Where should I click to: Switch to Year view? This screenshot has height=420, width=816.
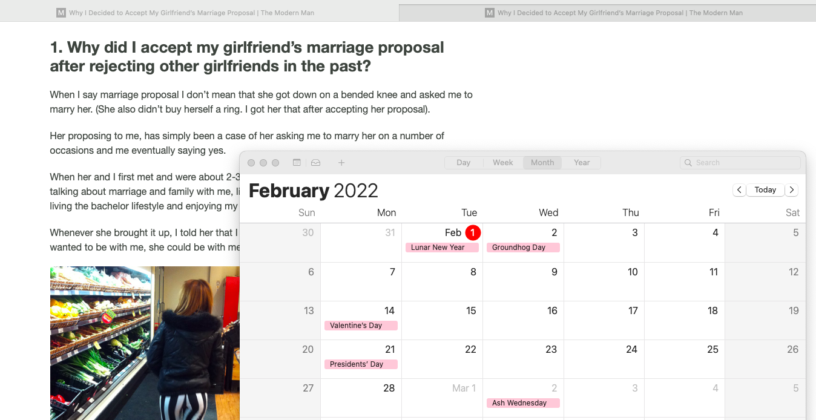pos(581,162)
